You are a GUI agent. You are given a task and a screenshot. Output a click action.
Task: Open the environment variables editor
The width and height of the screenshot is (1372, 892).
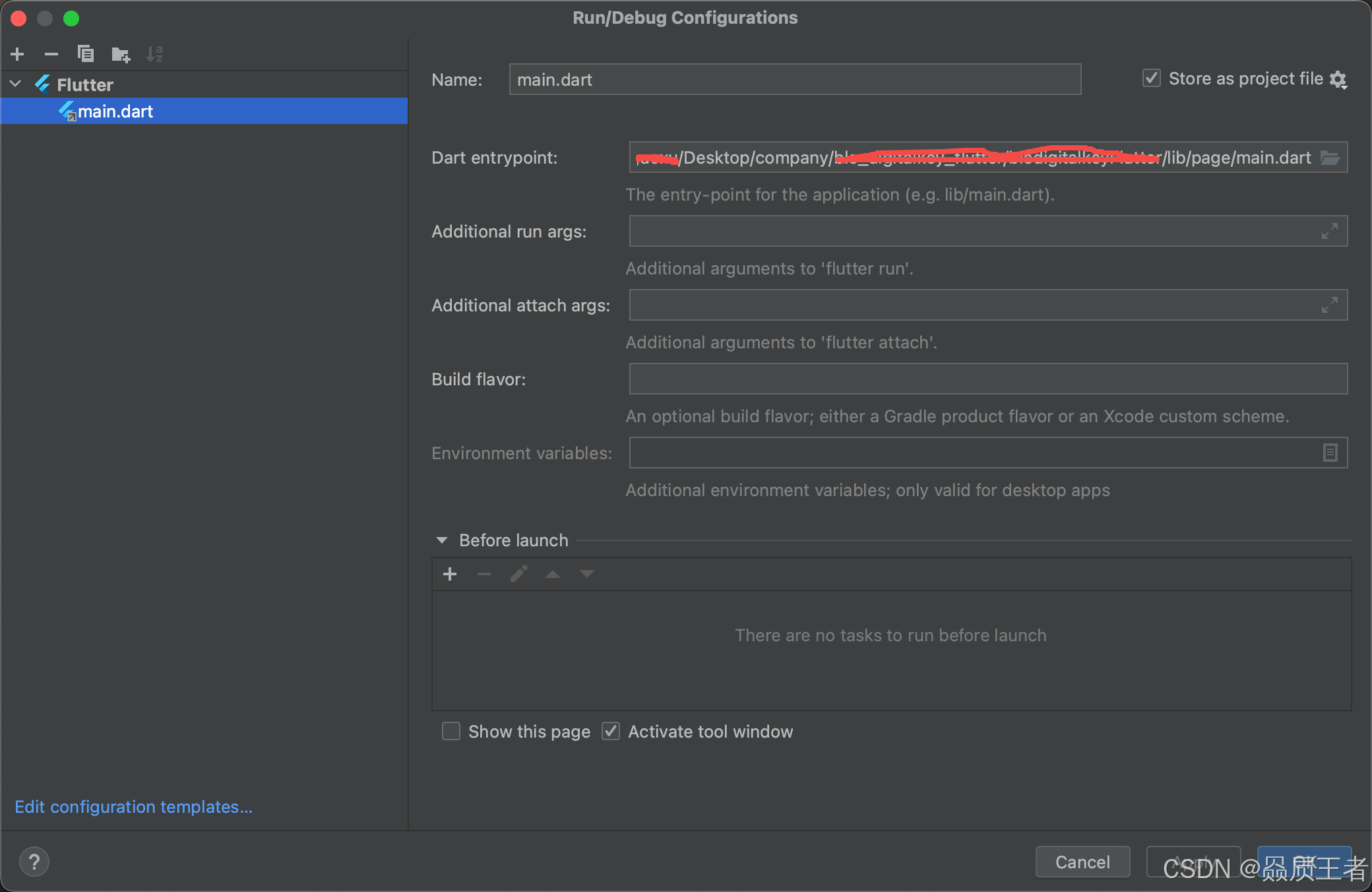1330,453
